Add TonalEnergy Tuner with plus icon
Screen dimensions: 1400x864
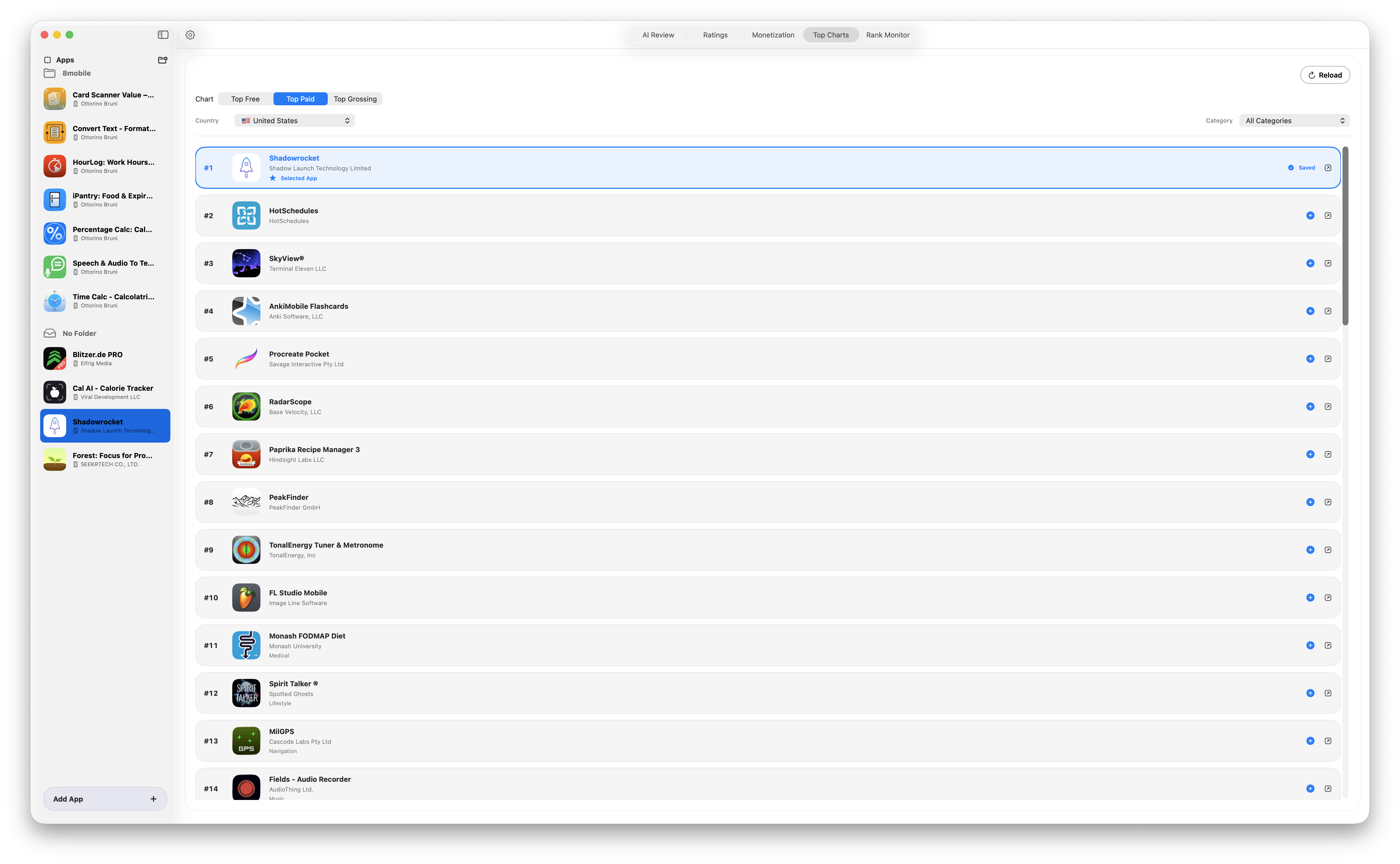coord(1310,550)
